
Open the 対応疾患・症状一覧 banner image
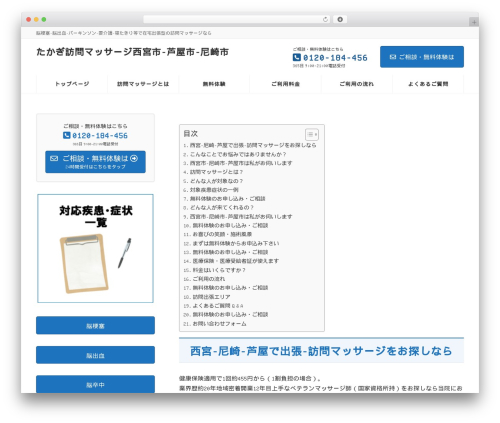pos(95,248)
